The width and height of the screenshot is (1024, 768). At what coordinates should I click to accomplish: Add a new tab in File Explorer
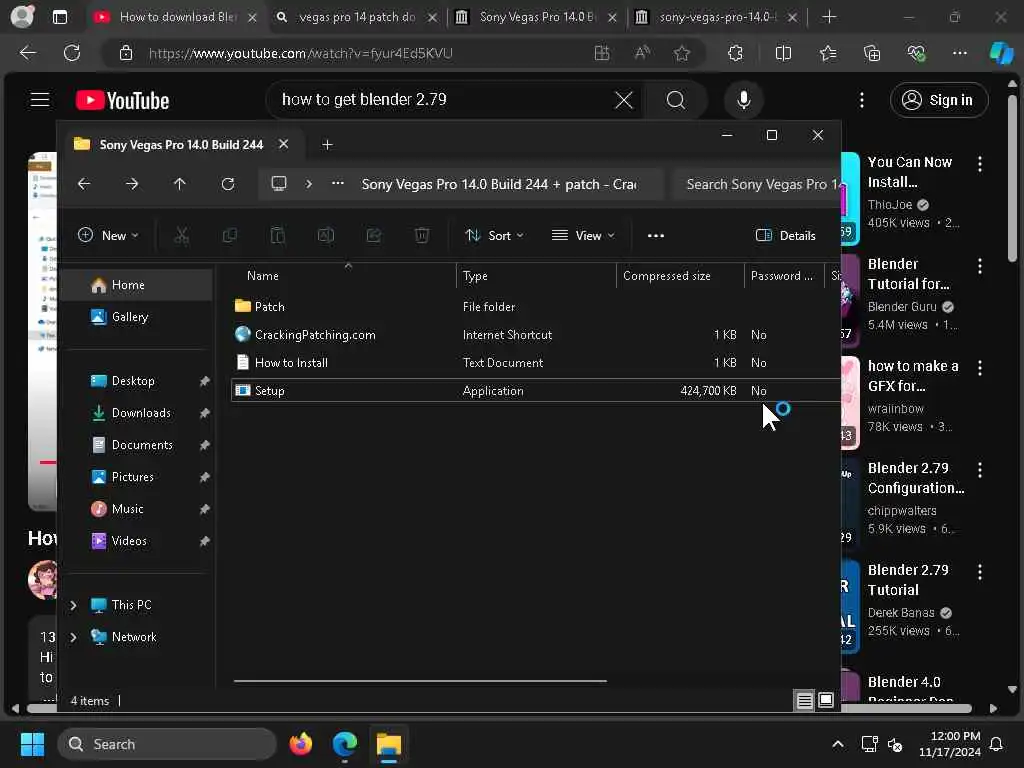point(327,144)
